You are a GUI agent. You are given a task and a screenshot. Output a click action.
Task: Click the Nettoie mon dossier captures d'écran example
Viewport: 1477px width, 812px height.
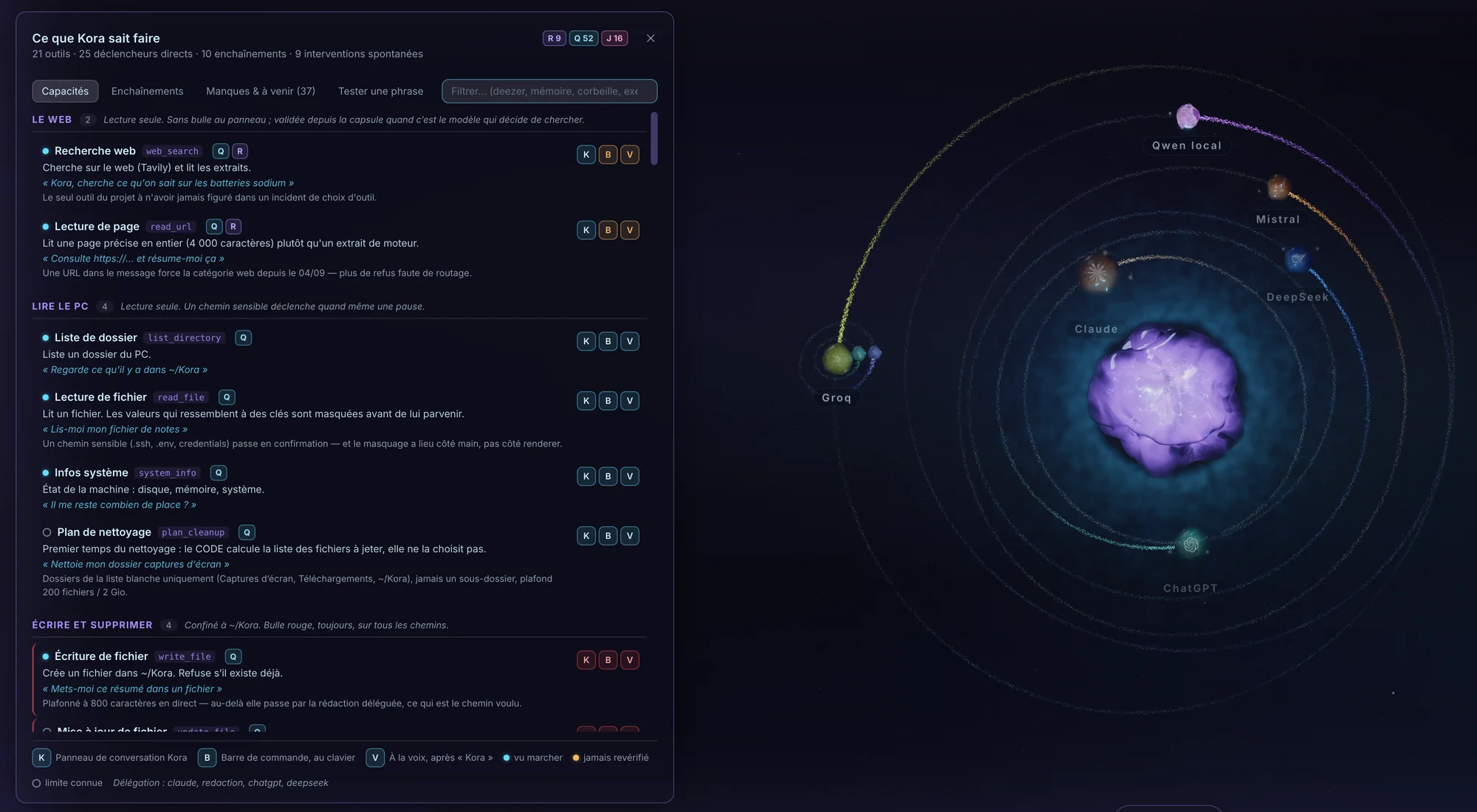136,564
